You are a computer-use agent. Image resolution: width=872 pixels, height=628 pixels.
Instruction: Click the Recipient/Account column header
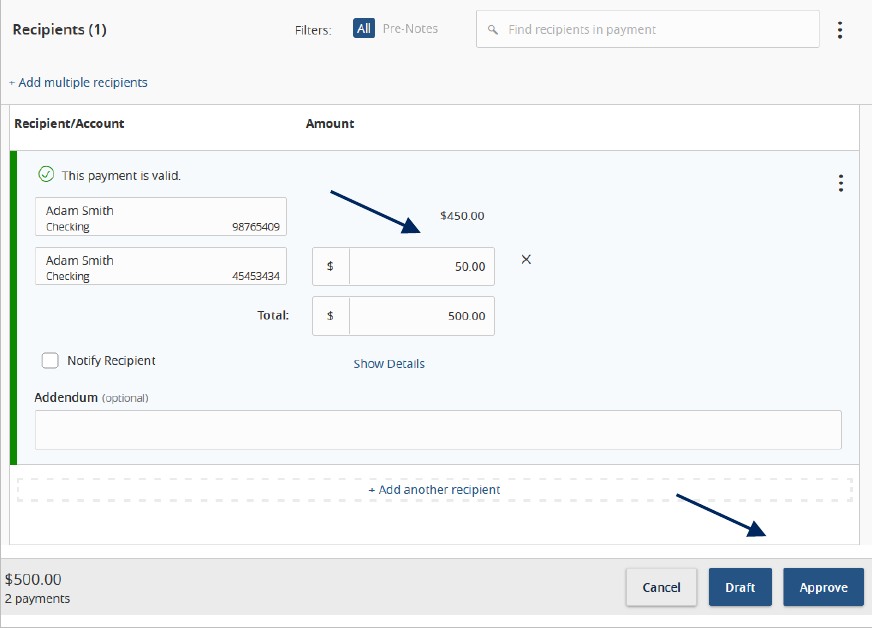(x=69, y=123)
